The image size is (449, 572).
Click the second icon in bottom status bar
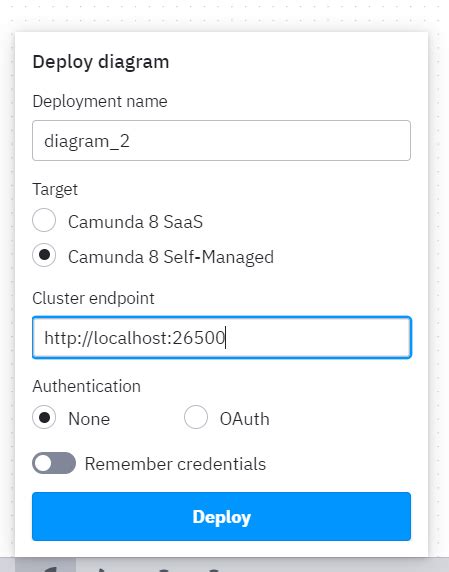(102, 569)
